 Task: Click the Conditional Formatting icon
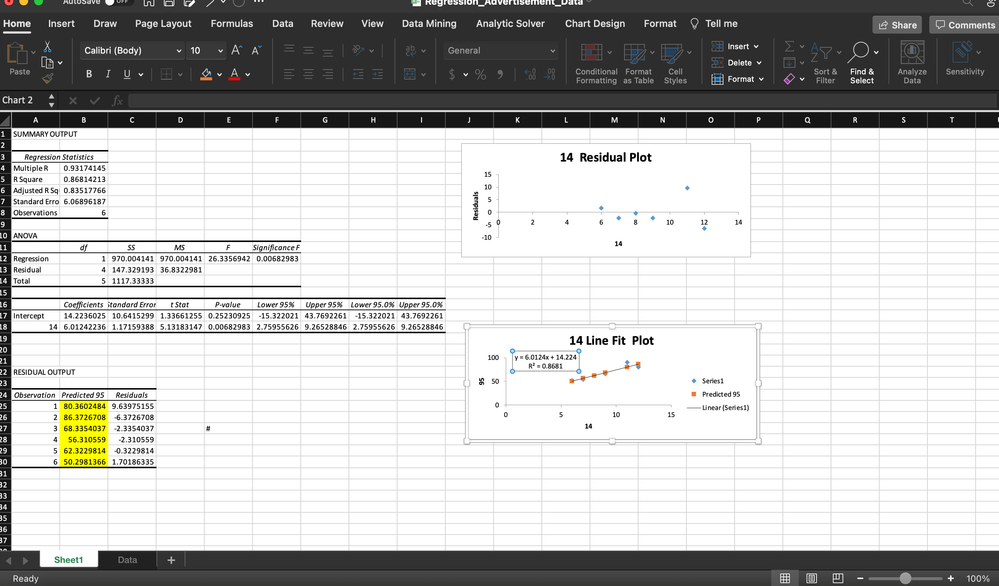pos(591,53)
